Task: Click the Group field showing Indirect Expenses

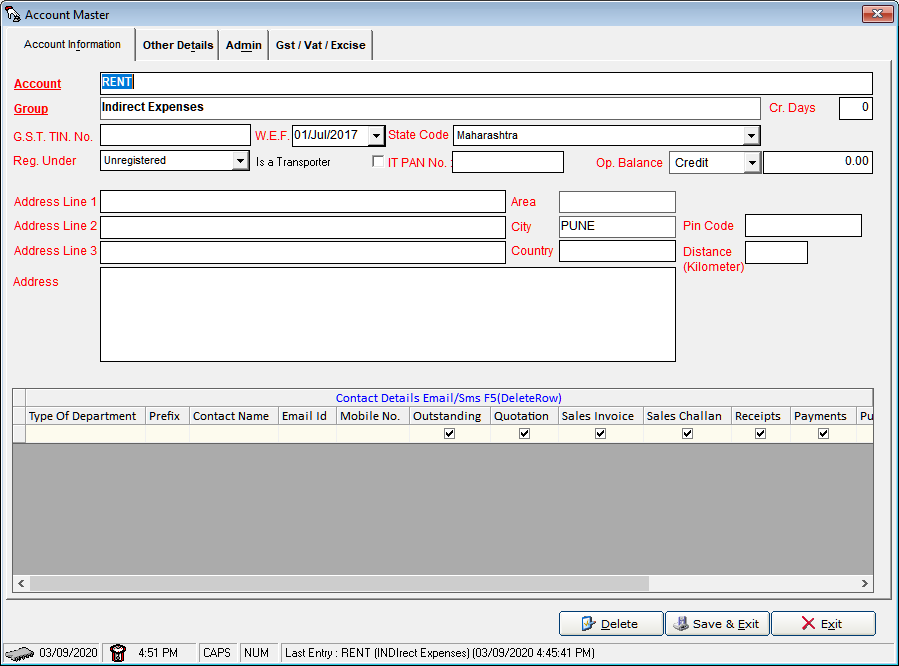Action: pos(430,108)
